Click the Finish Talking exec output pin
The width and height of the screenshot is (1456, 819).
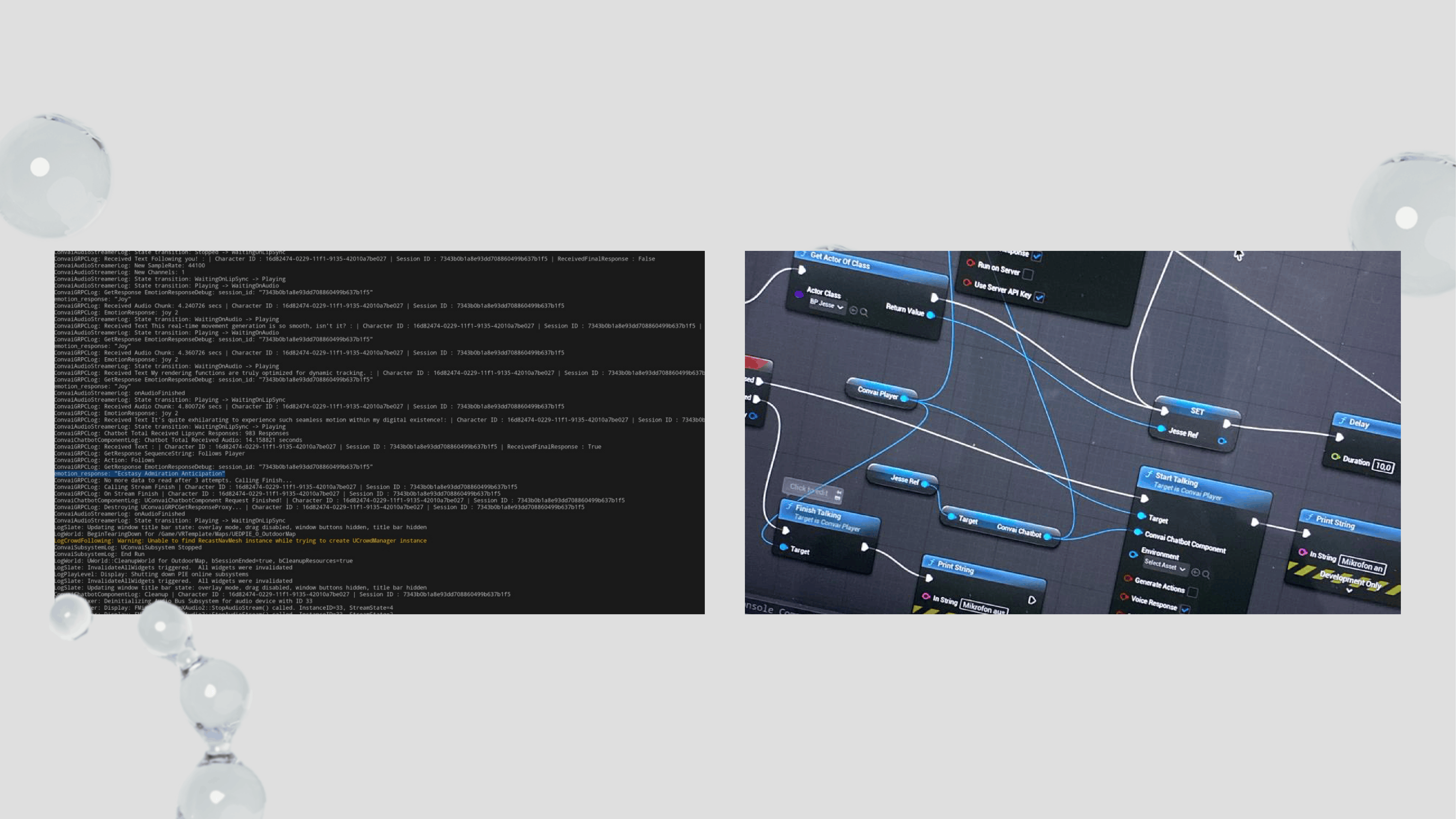(x=864, y=547)
